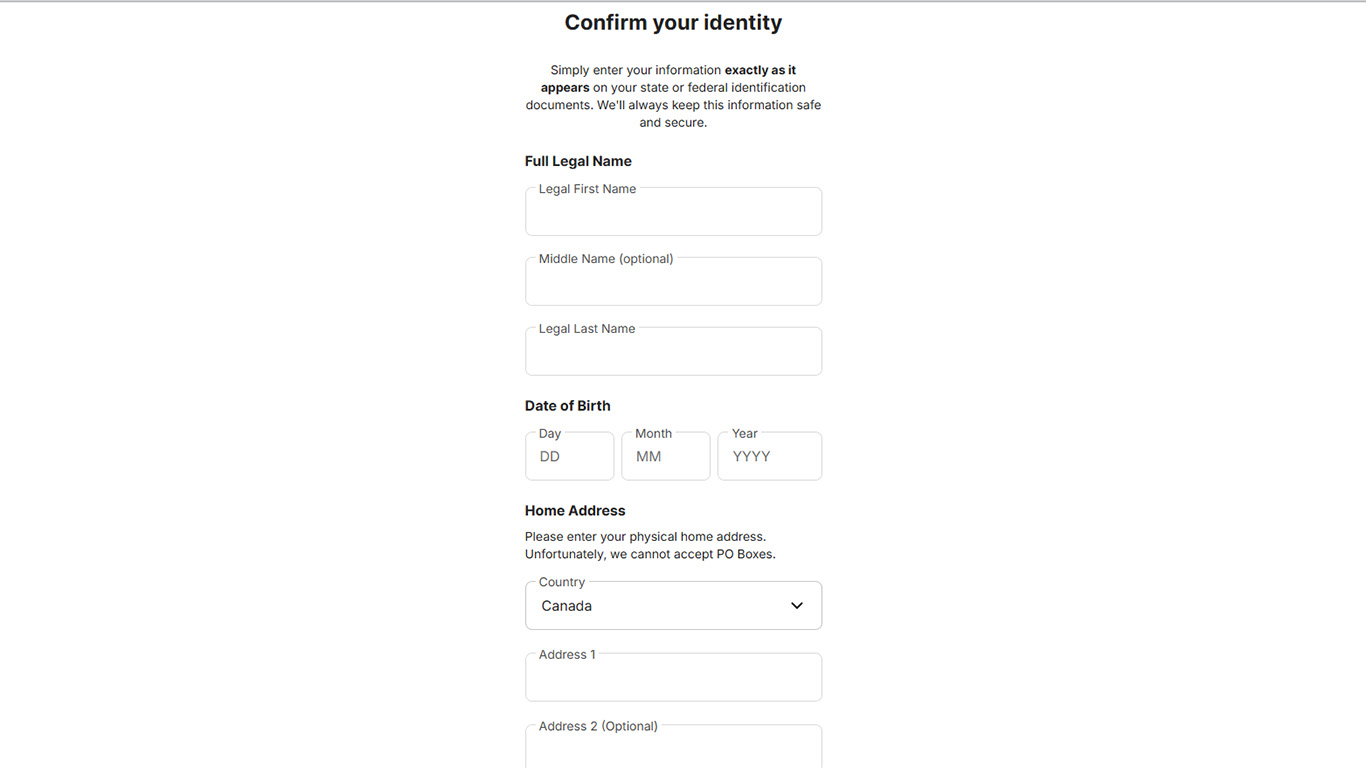The image size is (1366, 768).
Task: Click the "Home Address" section heading
Action: pos(575,511)
